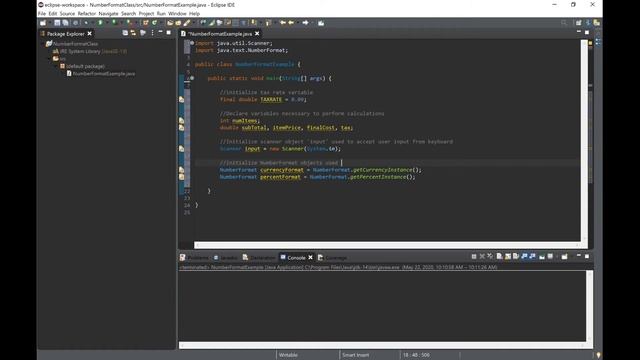Fold the import block at its marker
Image resolution: width=640 pixels, height=360 pixels.
[x=192, y=43]
